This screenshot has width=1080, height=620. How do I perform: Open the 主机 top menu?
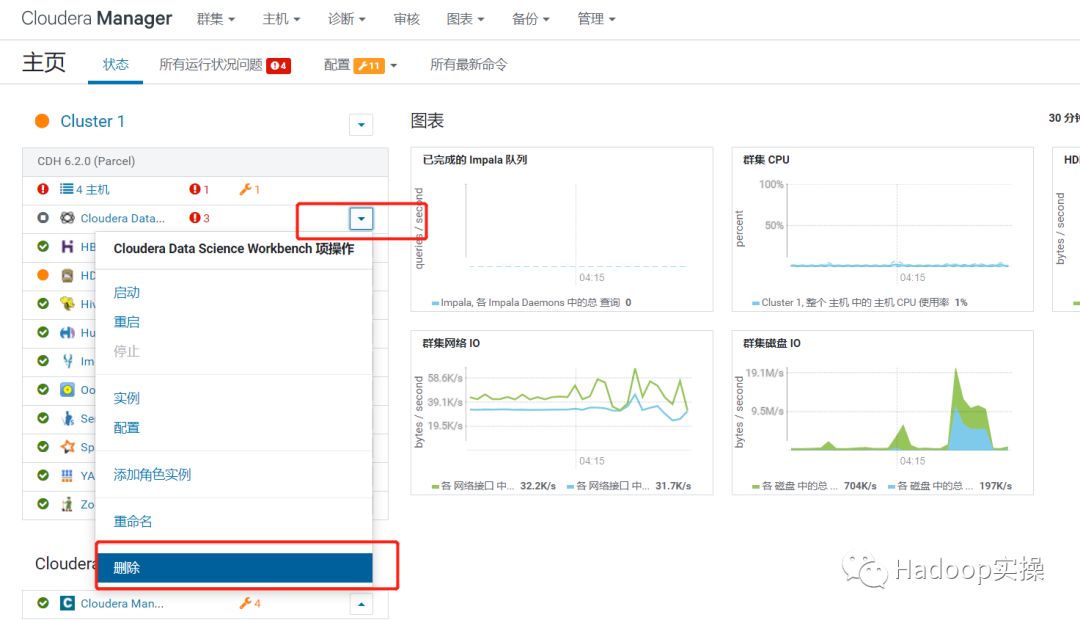281,19
